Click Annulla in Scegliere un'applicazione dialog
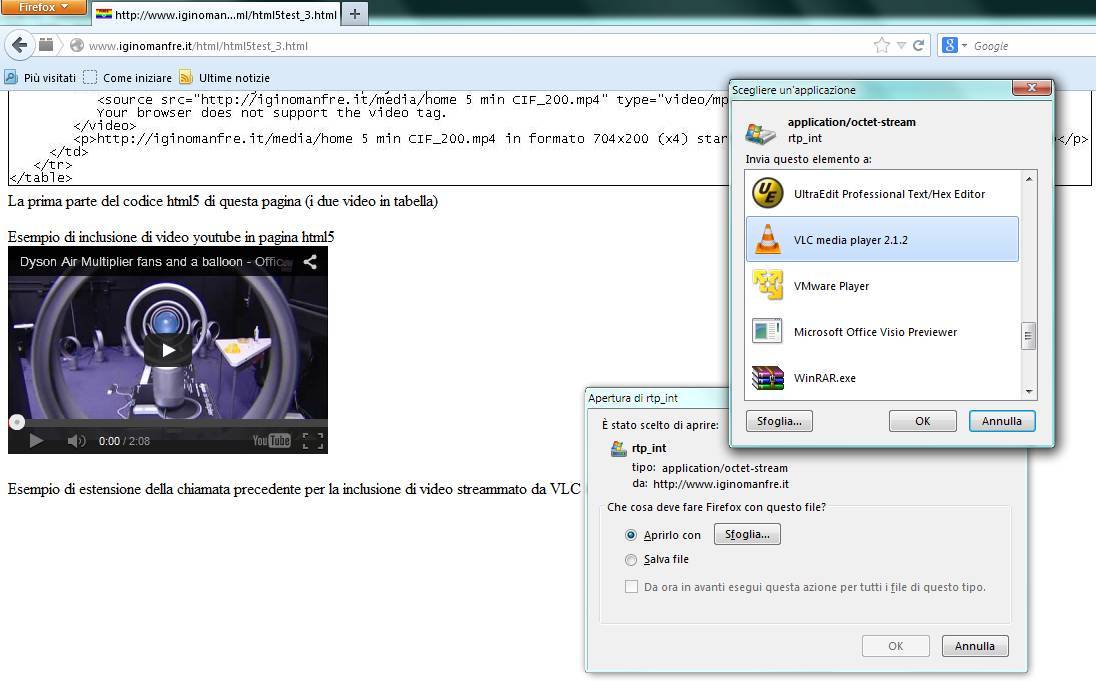1096x681 pixels. pos(1002,421)
